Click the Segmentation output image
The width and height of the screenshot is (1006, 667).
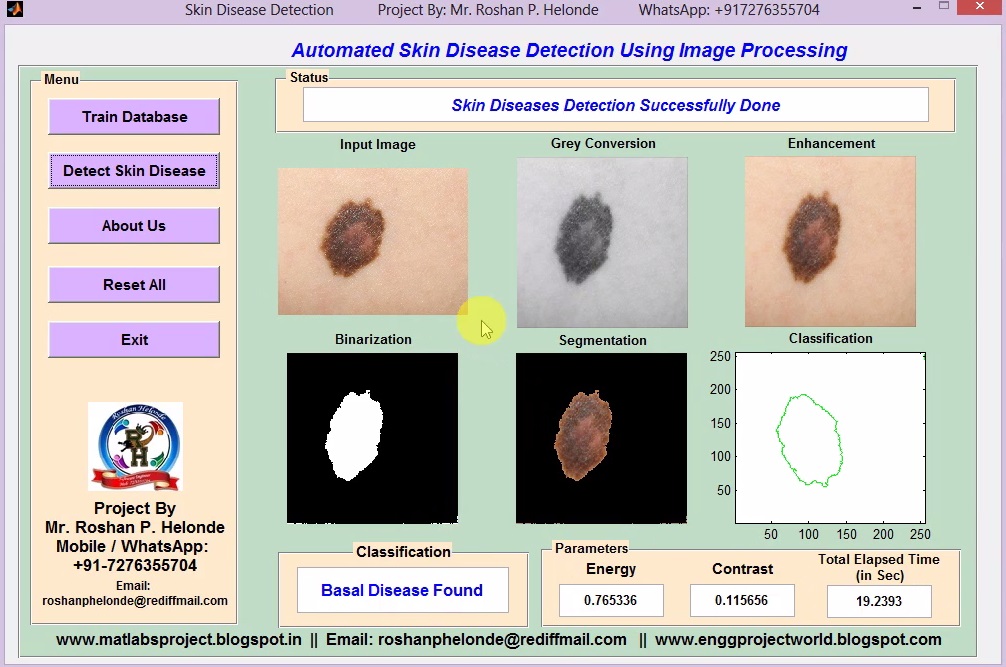601,437
